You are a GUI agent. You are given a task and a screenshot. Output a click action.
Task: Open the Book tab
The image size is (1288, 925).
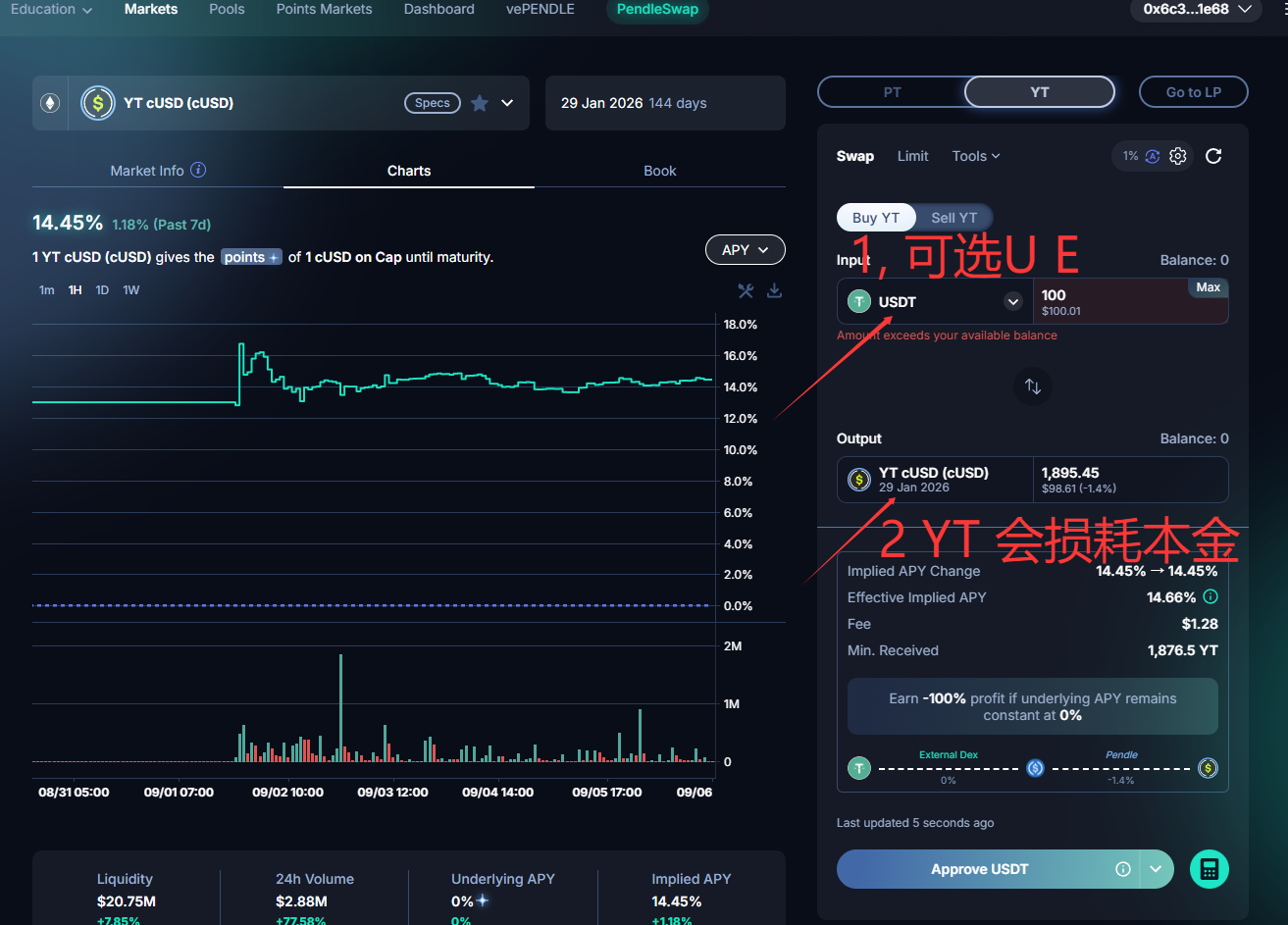[x=659, y=171]
